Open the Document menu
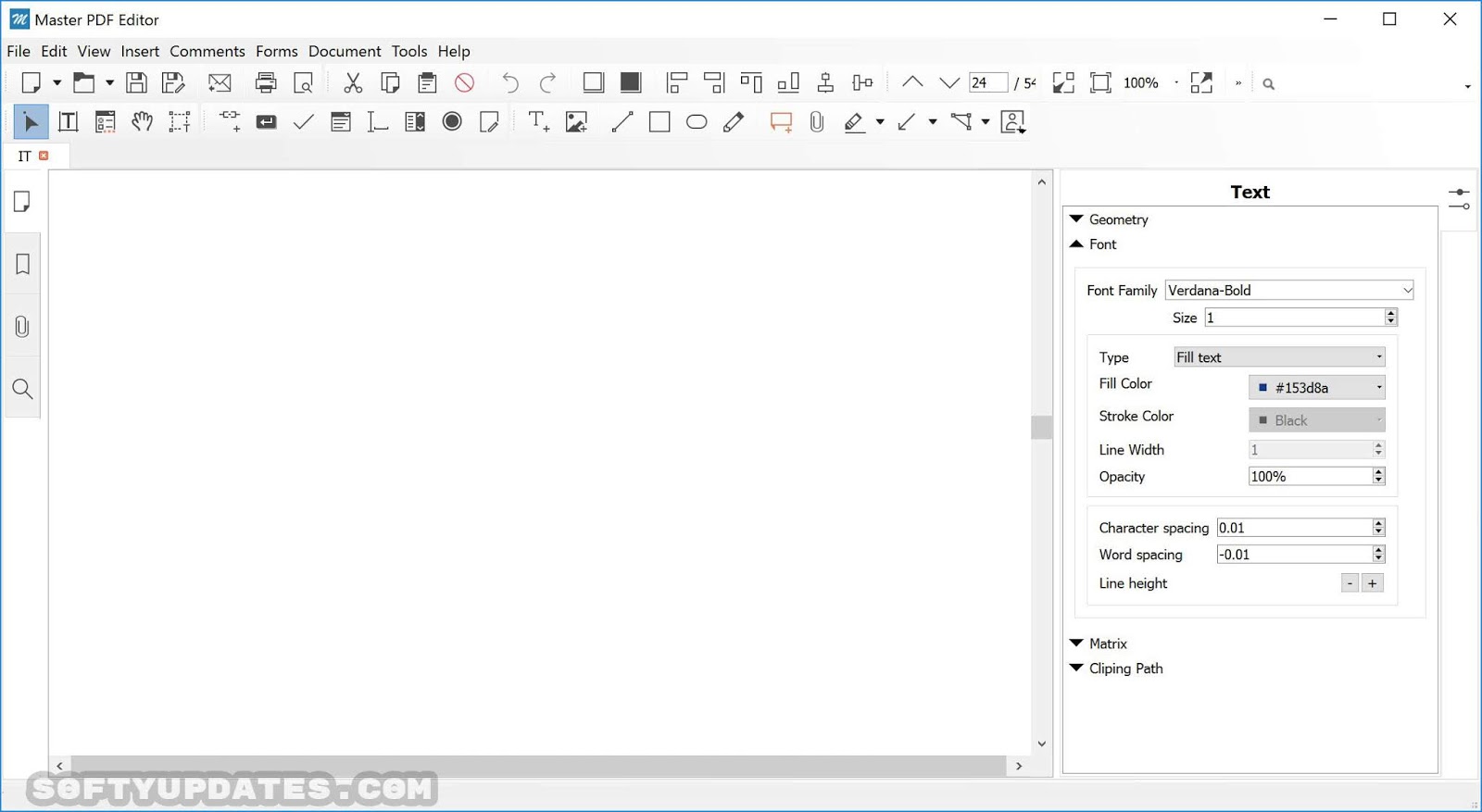The height and width of the screenshot is (812, 1482). point(345,51)
